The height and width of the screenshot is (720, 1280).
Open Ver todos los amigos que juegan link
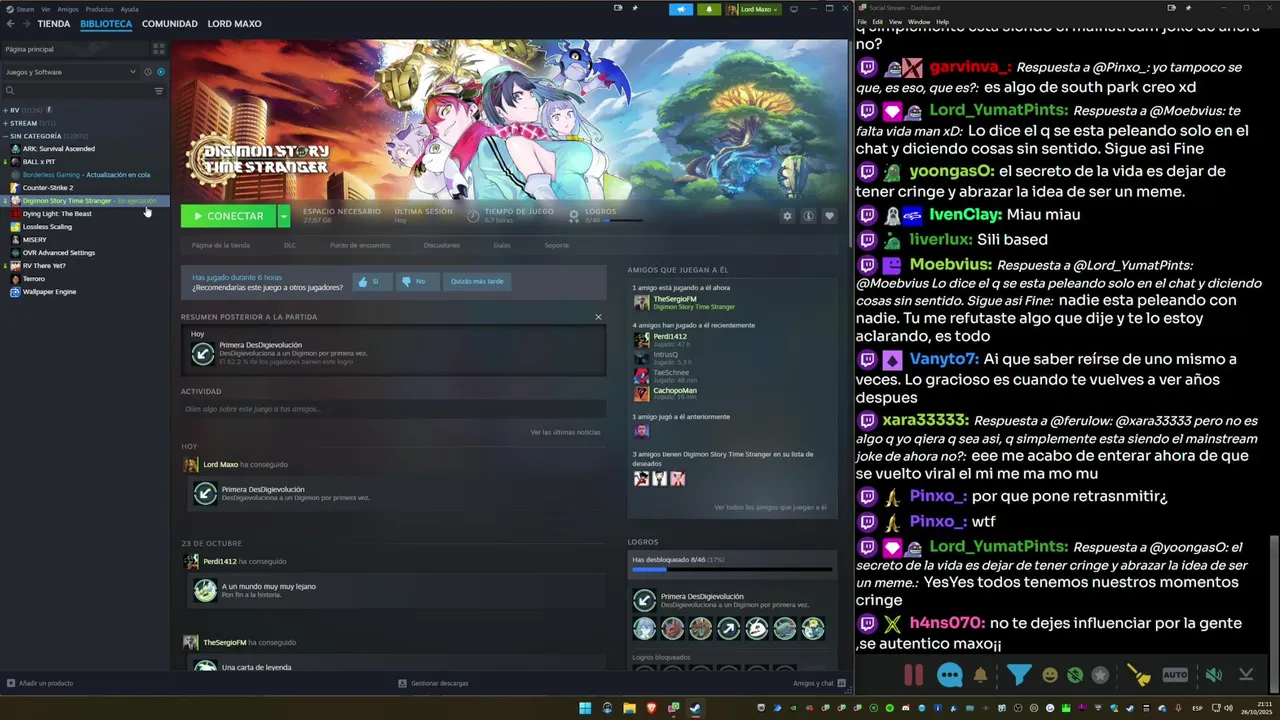pyautogui.click(x=770, y=507)
